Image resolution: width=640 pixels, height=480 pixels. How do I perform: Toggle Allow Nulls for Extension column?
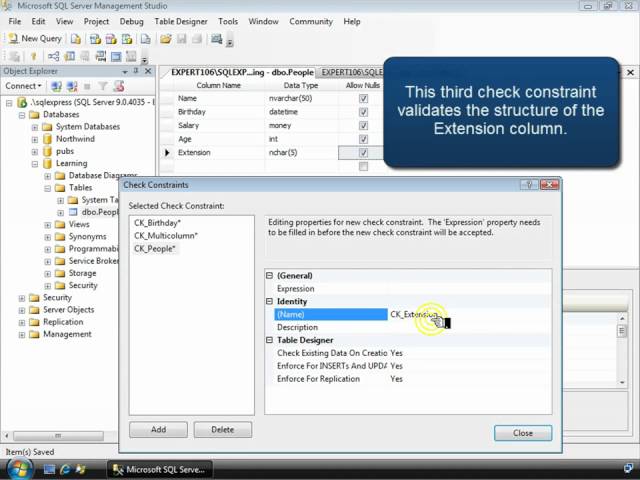pyautogui.click(x=363, y=153)
